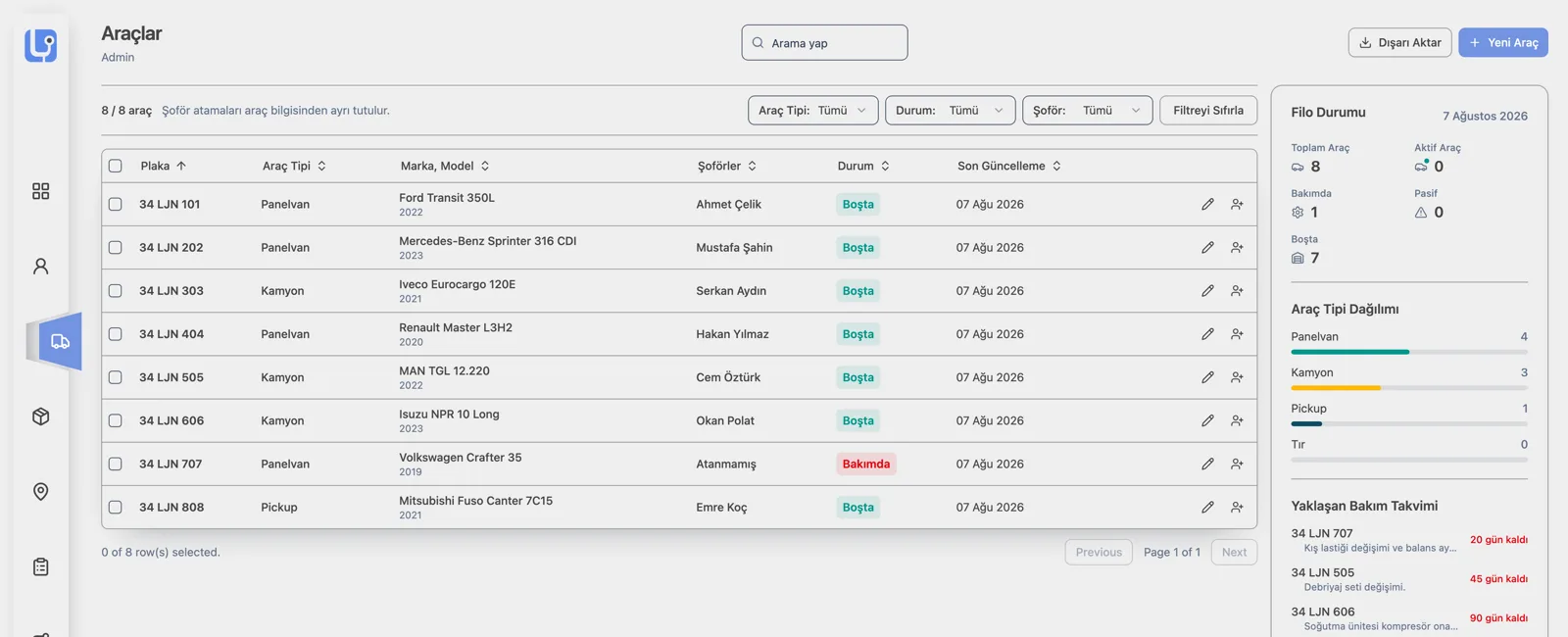Click the Panelvan distribution progress bar

(1409, 352)
